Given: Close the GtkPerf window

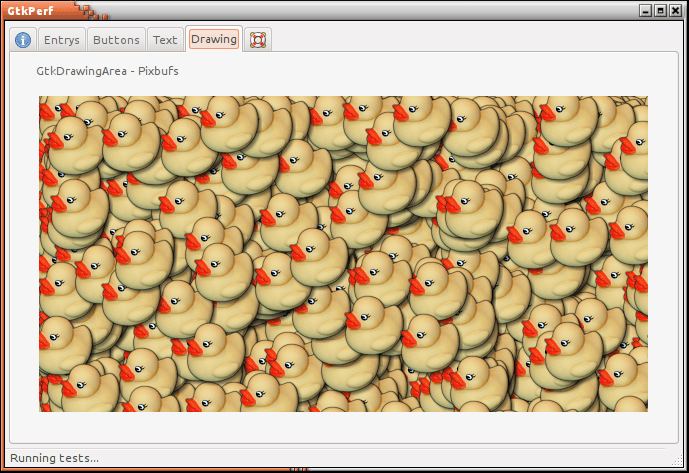Looking at the screenshot, I should click(x=676, y=10).
